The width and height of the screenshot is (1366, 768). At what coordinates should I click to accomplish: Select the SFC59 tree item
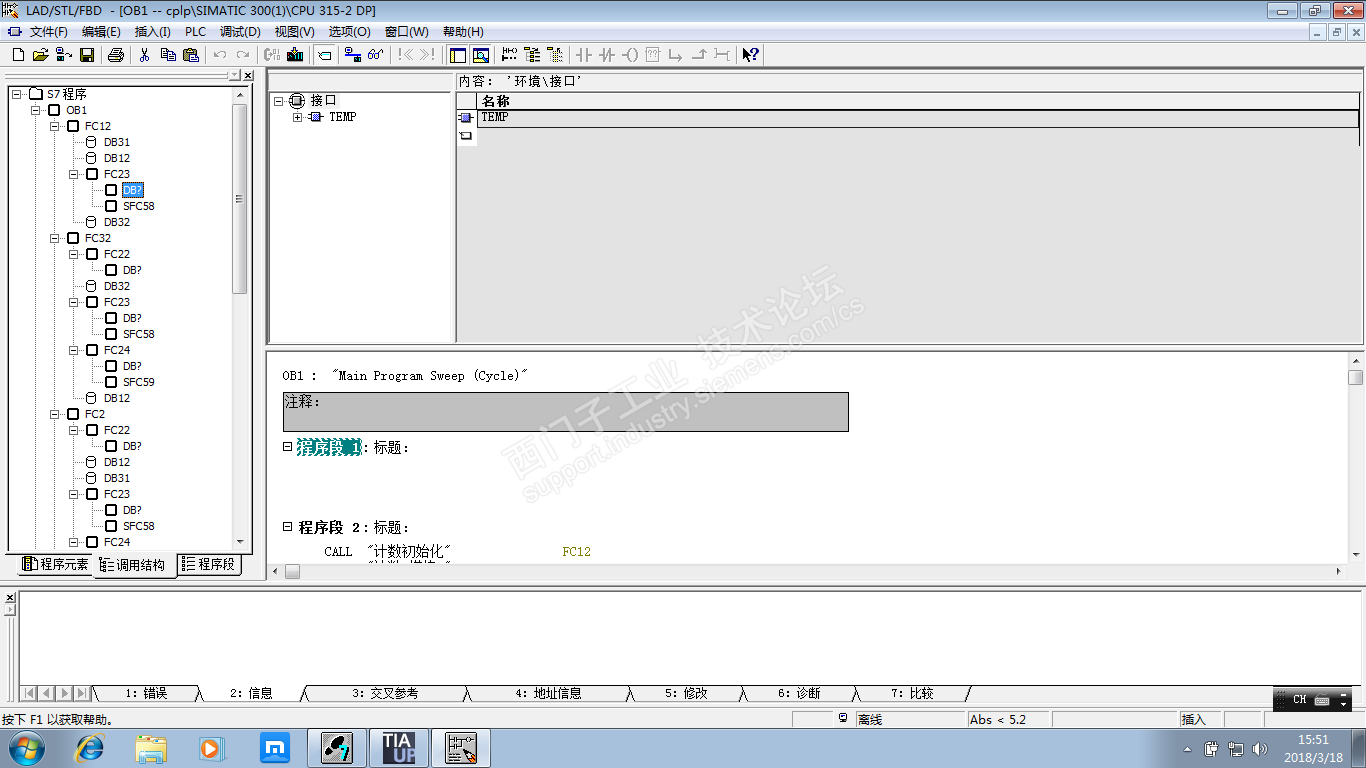point(139,382)
